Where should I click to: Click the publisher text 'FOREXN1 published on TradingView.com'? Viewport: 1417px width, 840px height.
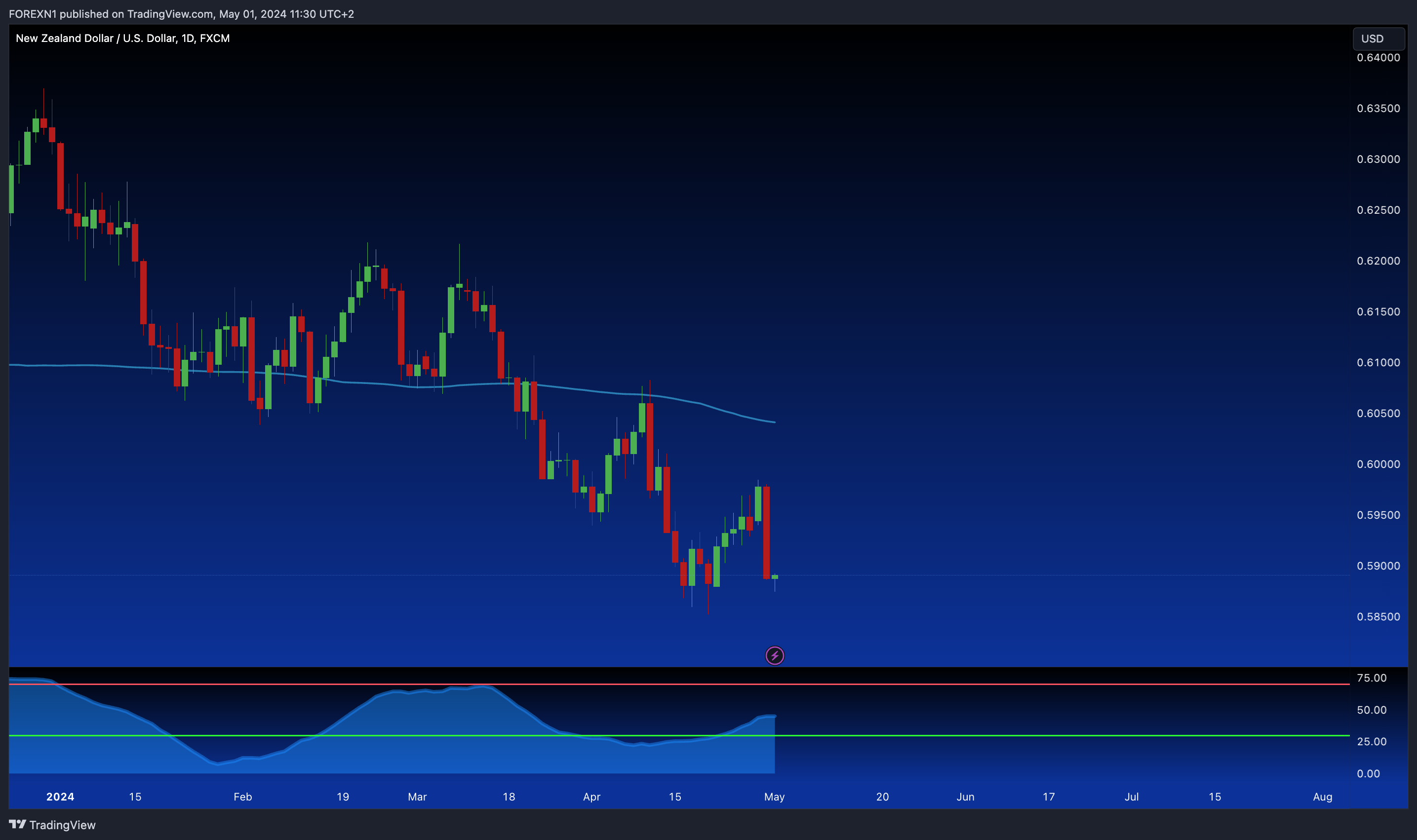click(111, 14)
